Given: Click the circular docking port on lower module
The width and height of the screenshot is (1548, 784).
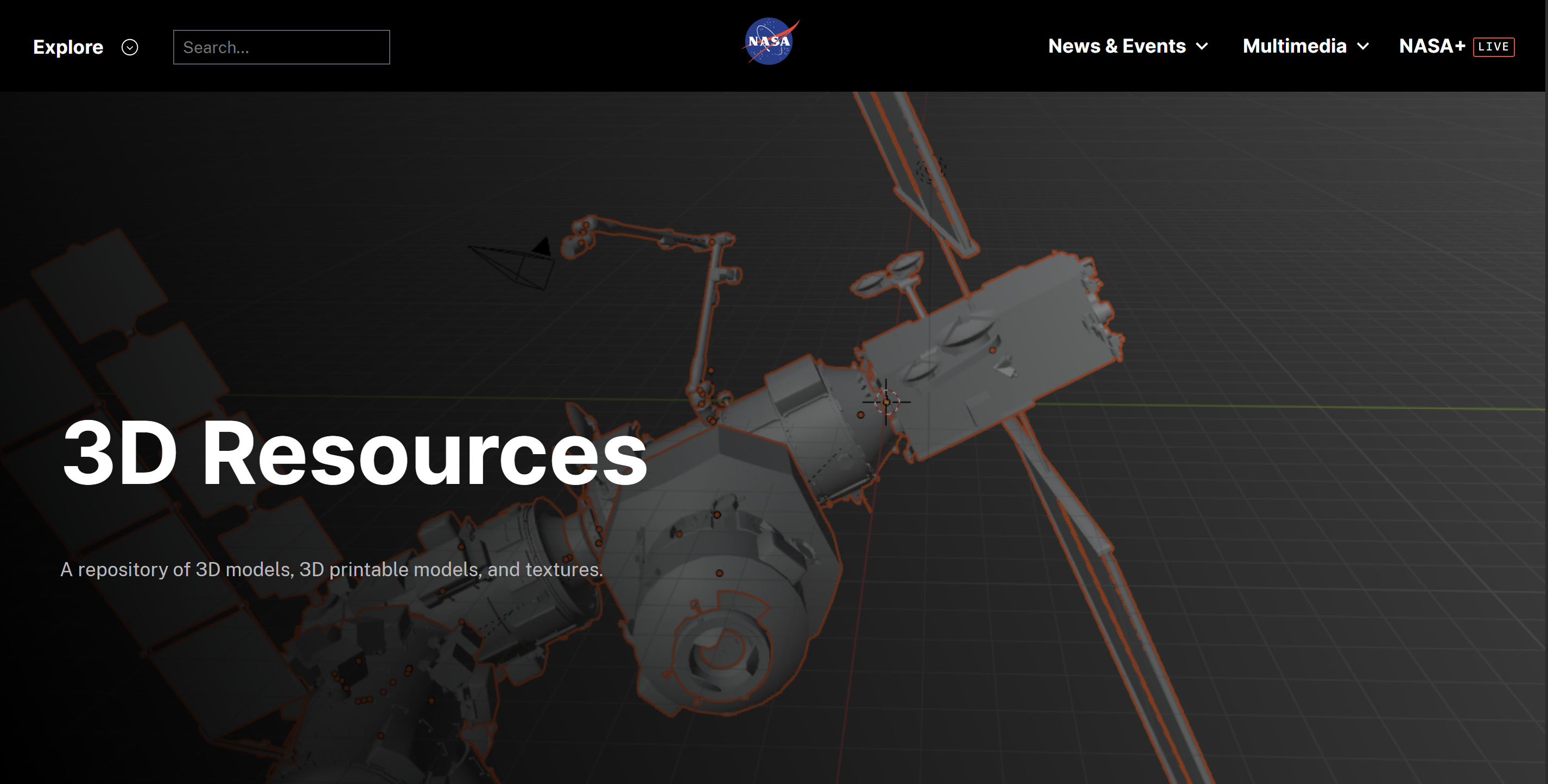Looking at the screenshot, I should 724,652.
